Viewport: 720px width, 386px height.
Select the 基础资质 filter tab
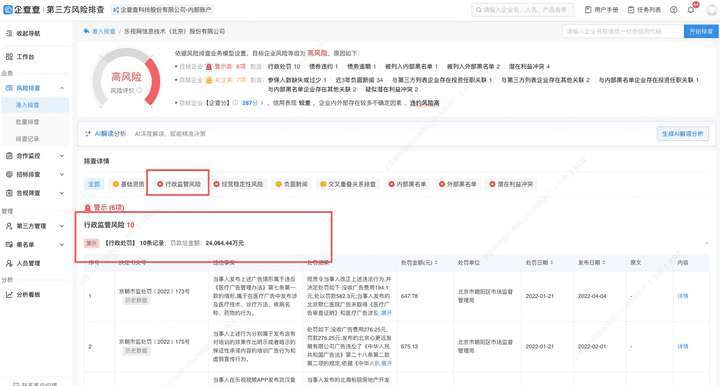(129, 184)
